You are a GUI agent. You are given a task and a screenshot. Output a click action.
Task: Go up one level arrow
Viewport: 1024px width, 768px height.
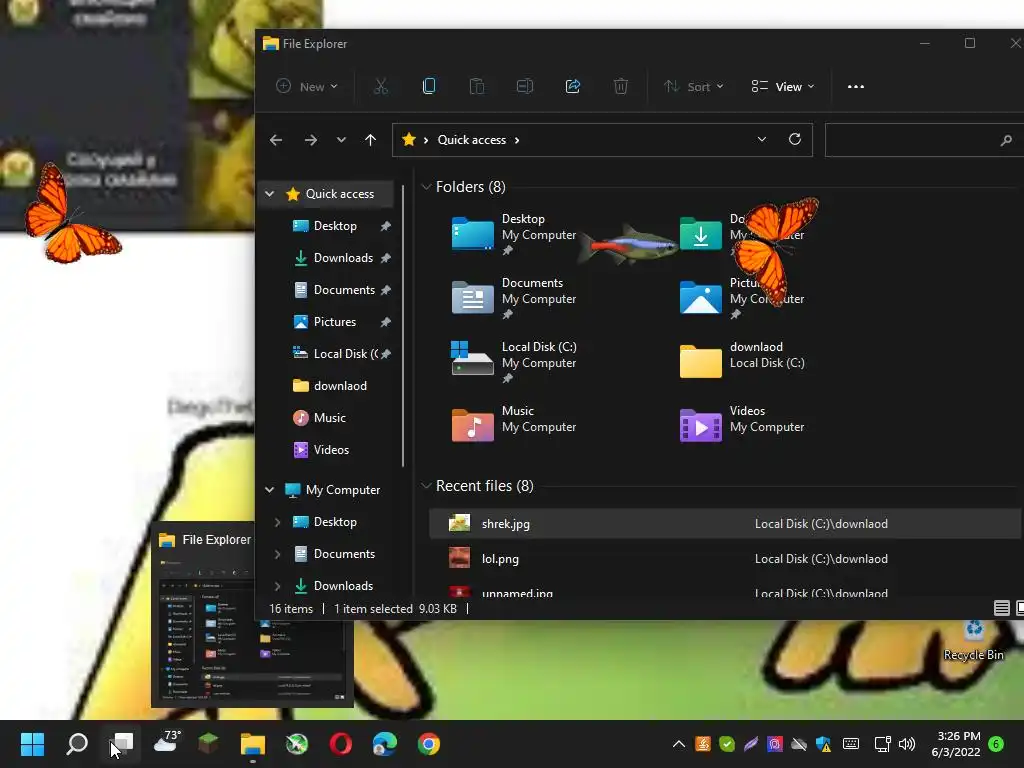tap(370, 140)
